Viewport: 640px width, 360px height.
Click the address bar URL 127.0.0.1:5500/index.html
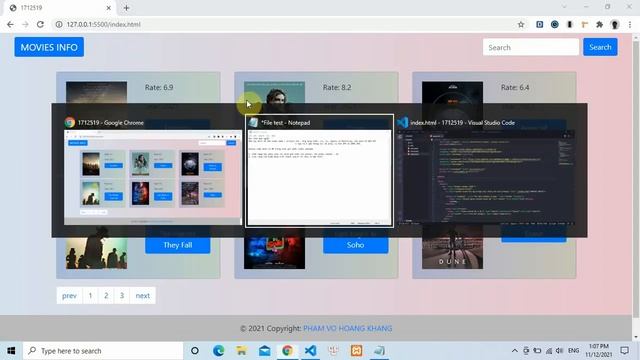(103, 24)
